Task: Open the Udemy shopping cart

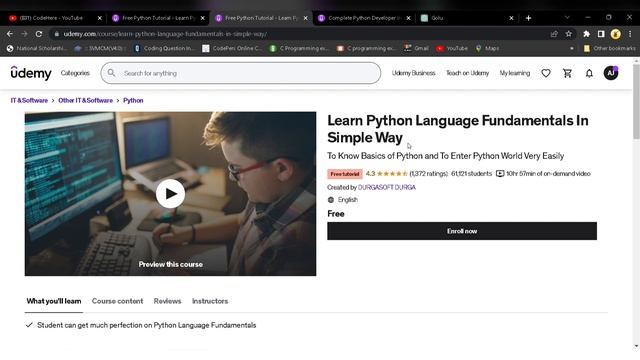Action: 567,73
